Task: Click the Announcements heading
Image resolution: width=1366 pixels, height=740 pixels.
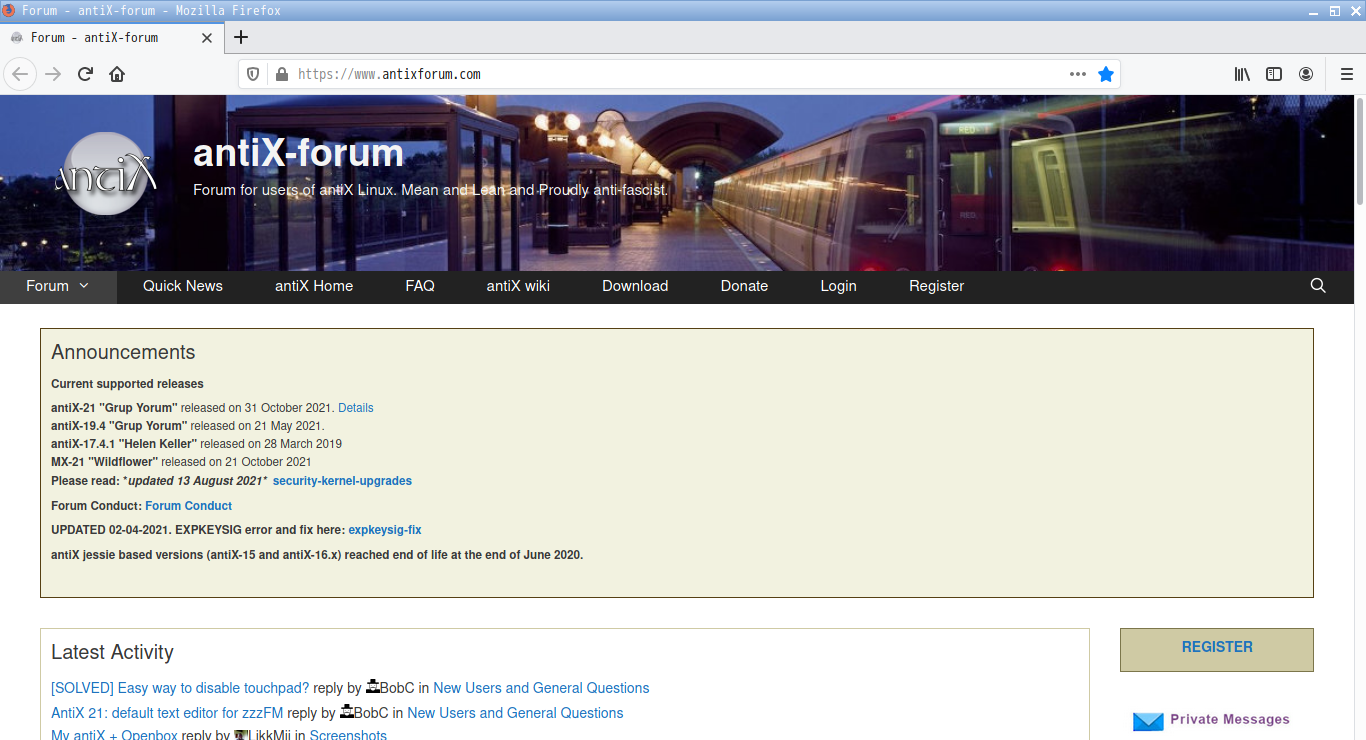Action: [123, 352]
